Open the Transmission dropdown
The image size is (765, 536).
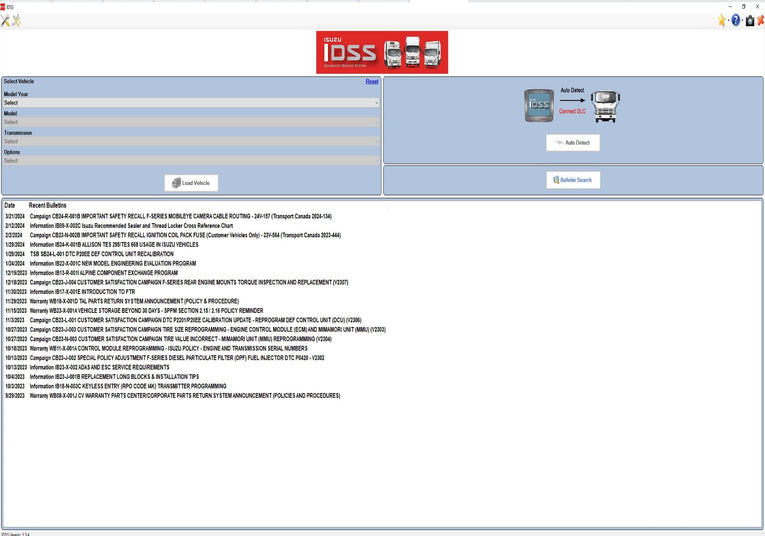click(191, 141)
